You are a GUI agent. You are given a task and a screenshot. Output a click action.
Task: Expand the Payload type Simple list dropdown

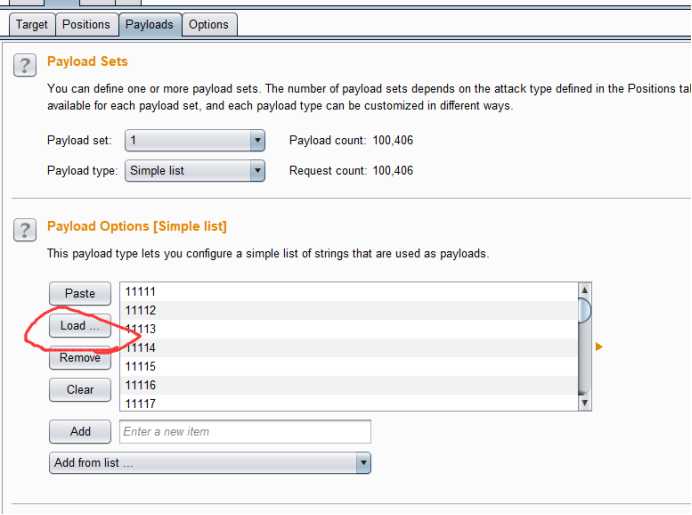tap(195, 171)
